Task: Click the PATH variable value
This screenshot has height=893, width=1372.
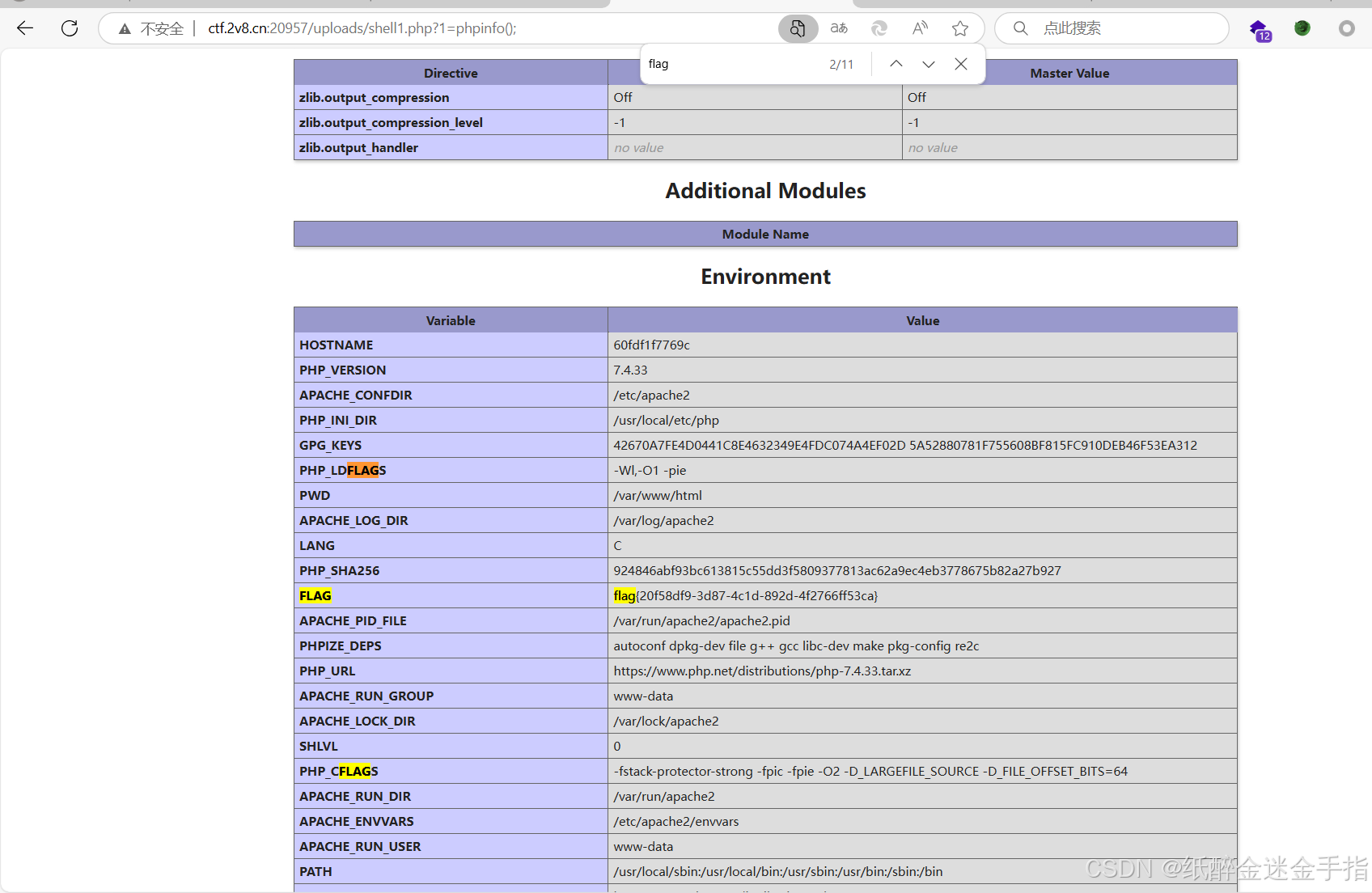Action: click(778, 871)
